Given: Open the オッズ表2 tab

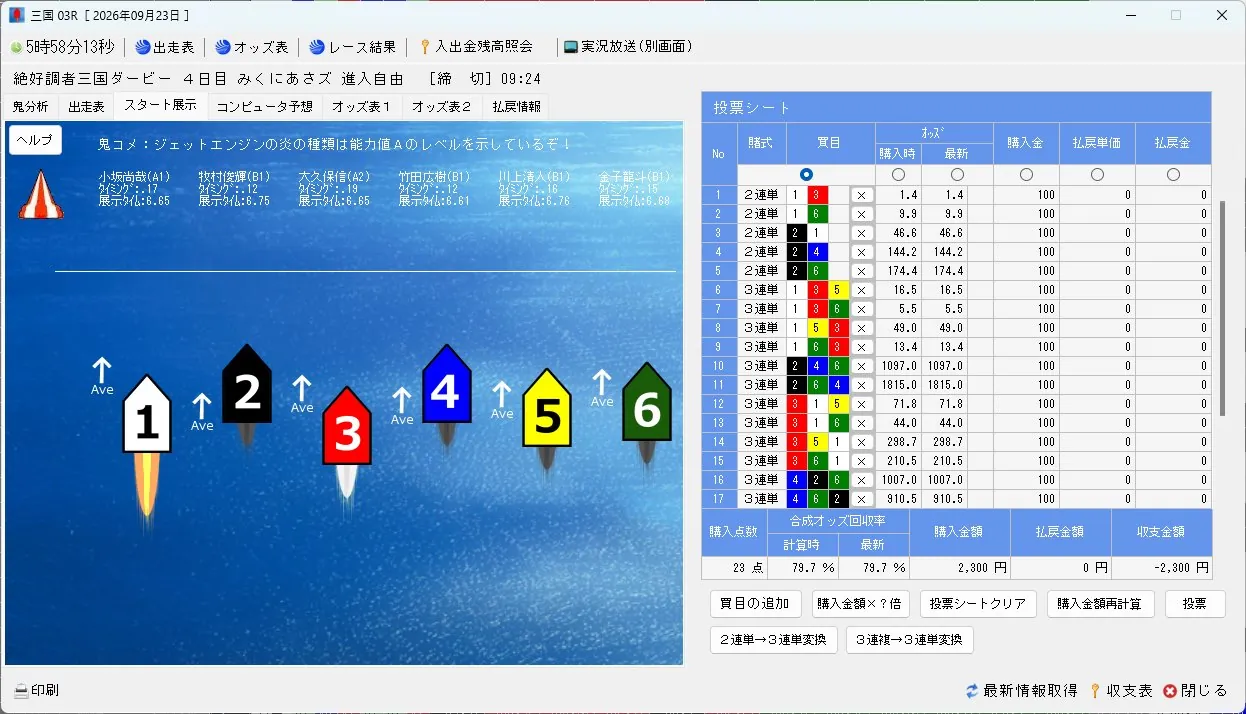Looking at the screenshot, I should (442, 107).
